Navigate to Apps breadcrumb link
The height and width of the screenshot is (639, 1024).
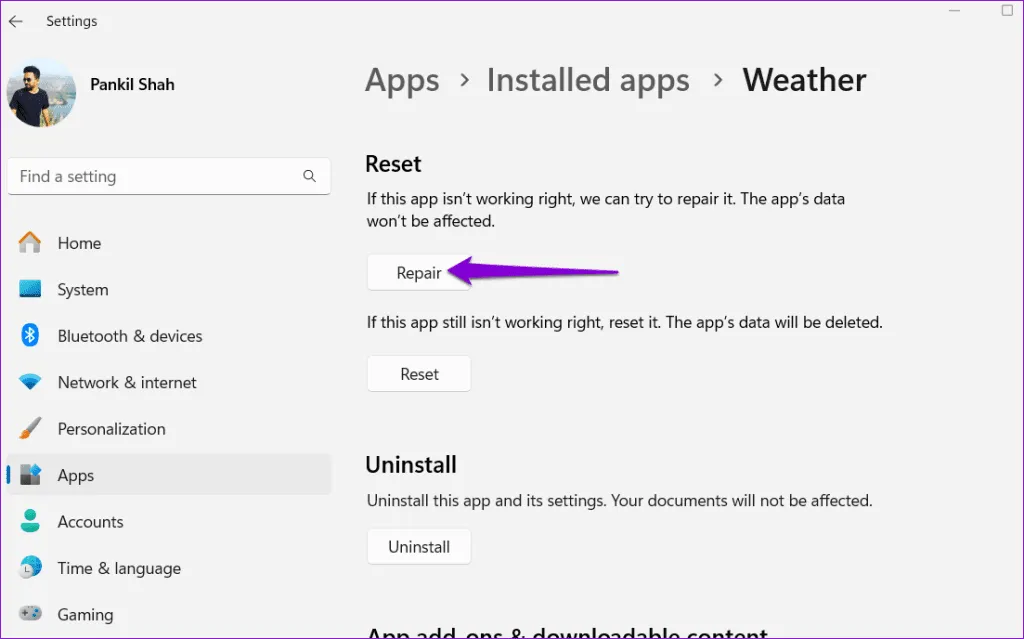tap(402, 80)
